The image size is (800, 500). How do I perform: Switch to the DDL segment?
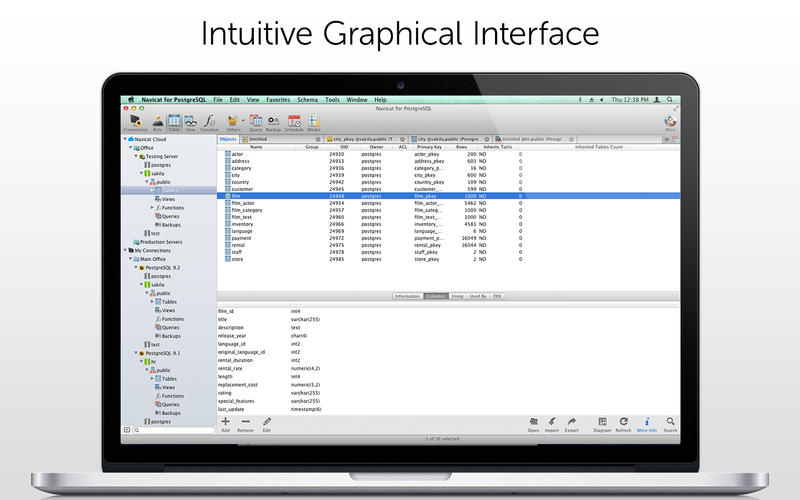(x=497, y=296)
